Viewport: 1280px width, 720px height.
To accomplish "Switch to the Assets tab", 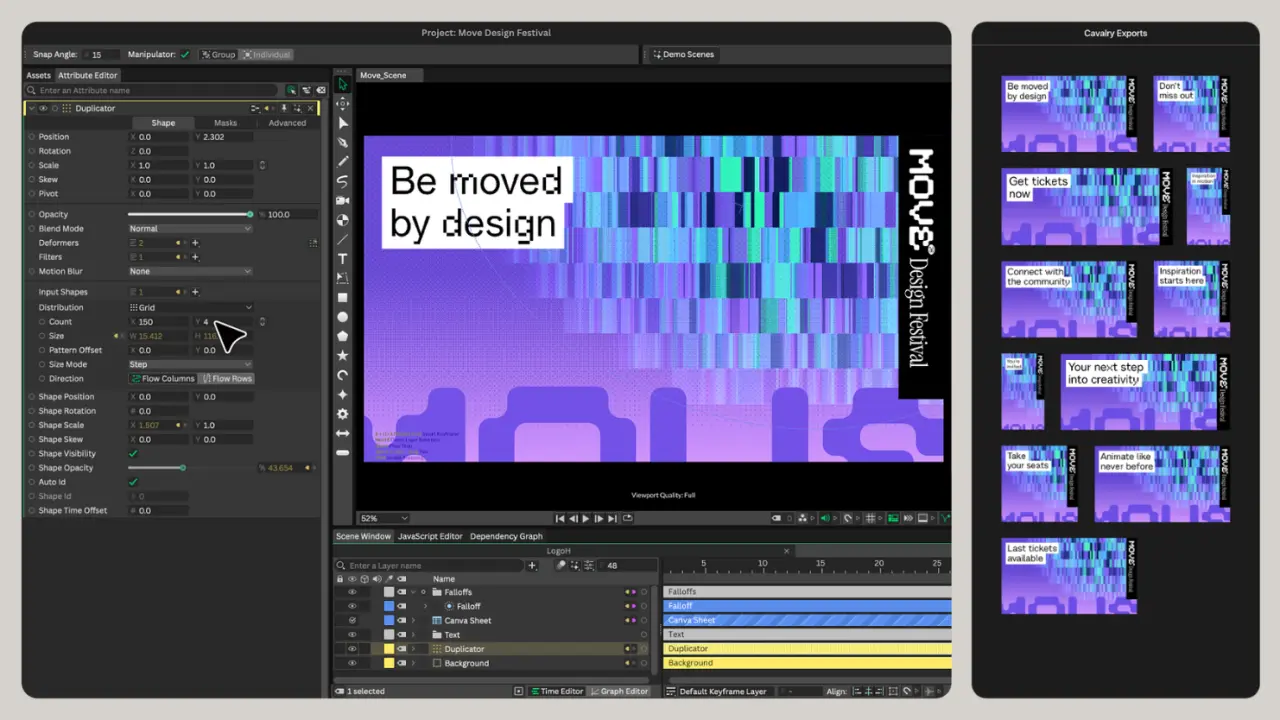I will tap(38, 75).
